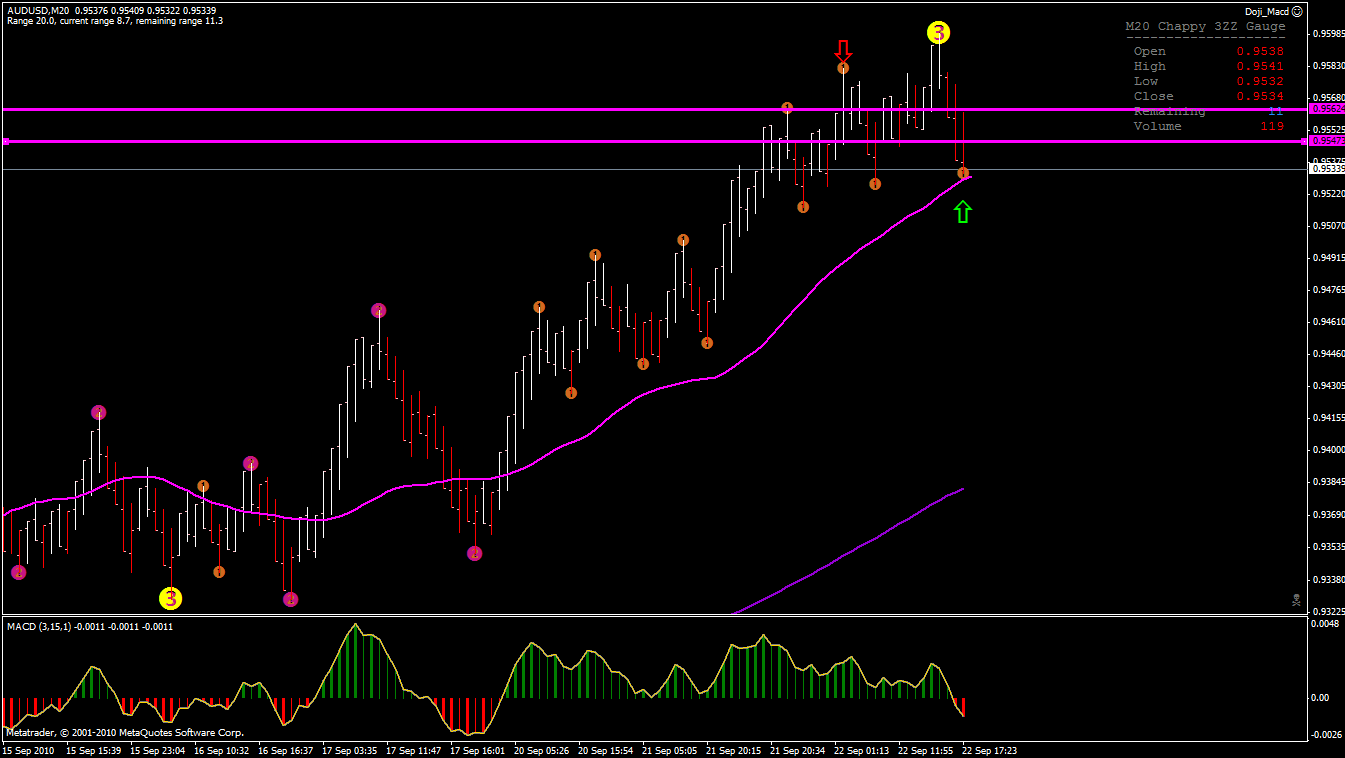Click the '22 Sep 17:23' time axis label

(x=990, y=750)
